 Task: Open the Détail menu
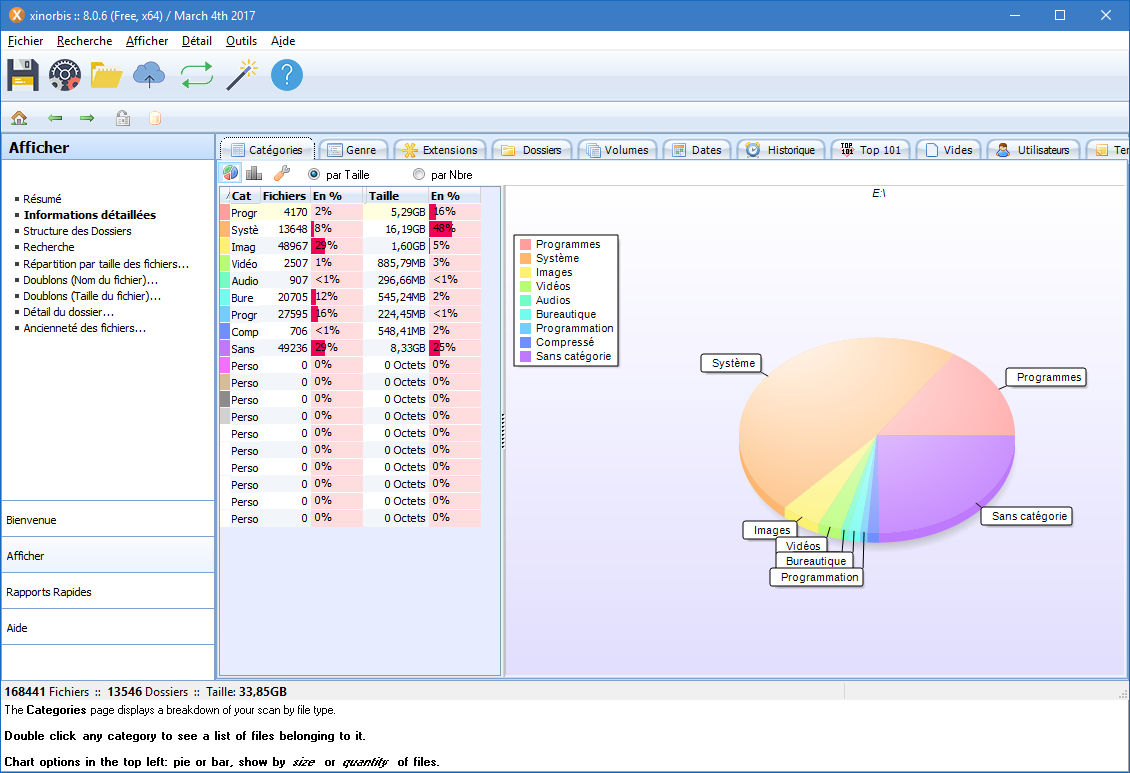[x=197, y=41]
